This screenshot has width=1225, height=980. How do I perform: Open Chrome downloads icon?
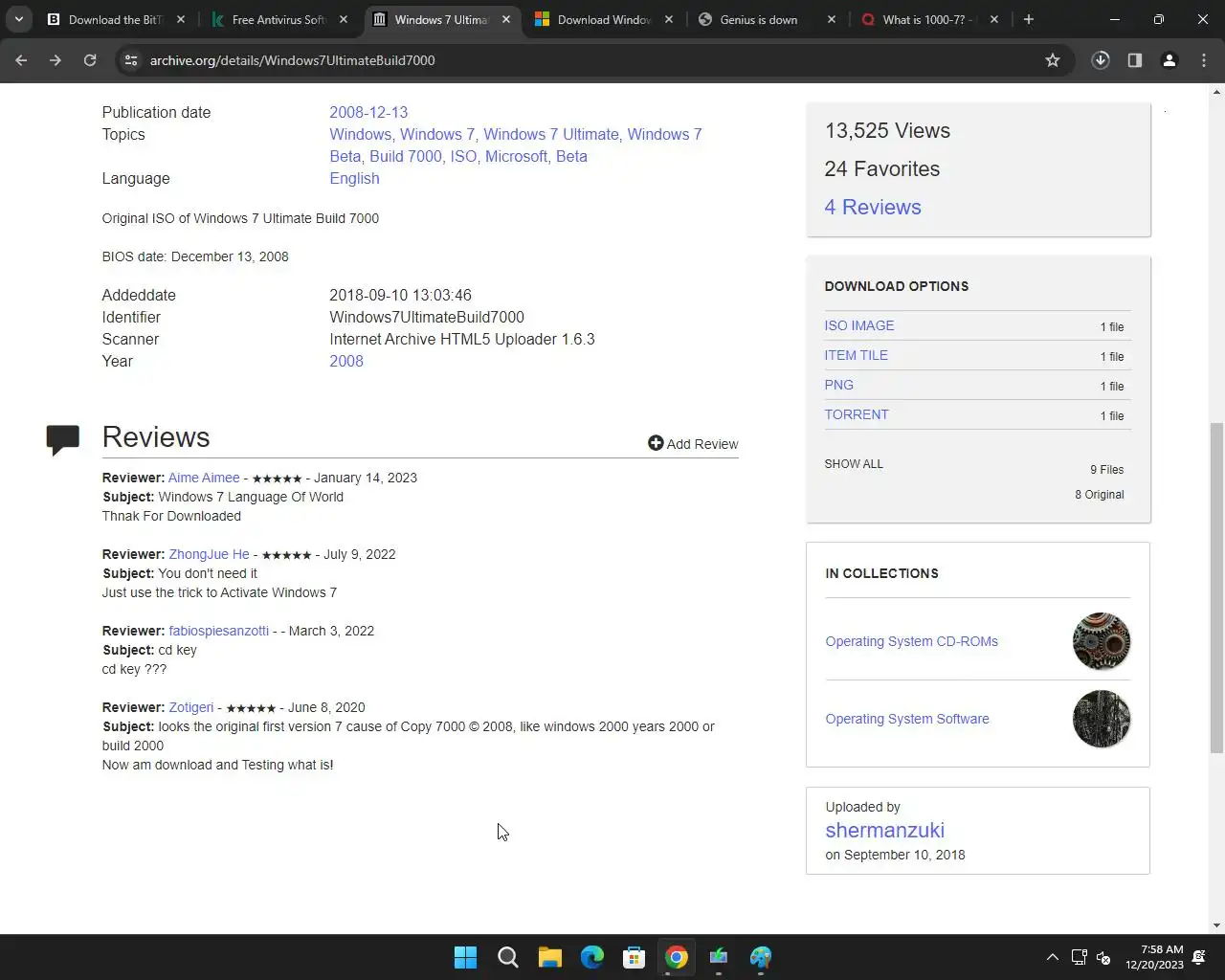pos(1101,60)
